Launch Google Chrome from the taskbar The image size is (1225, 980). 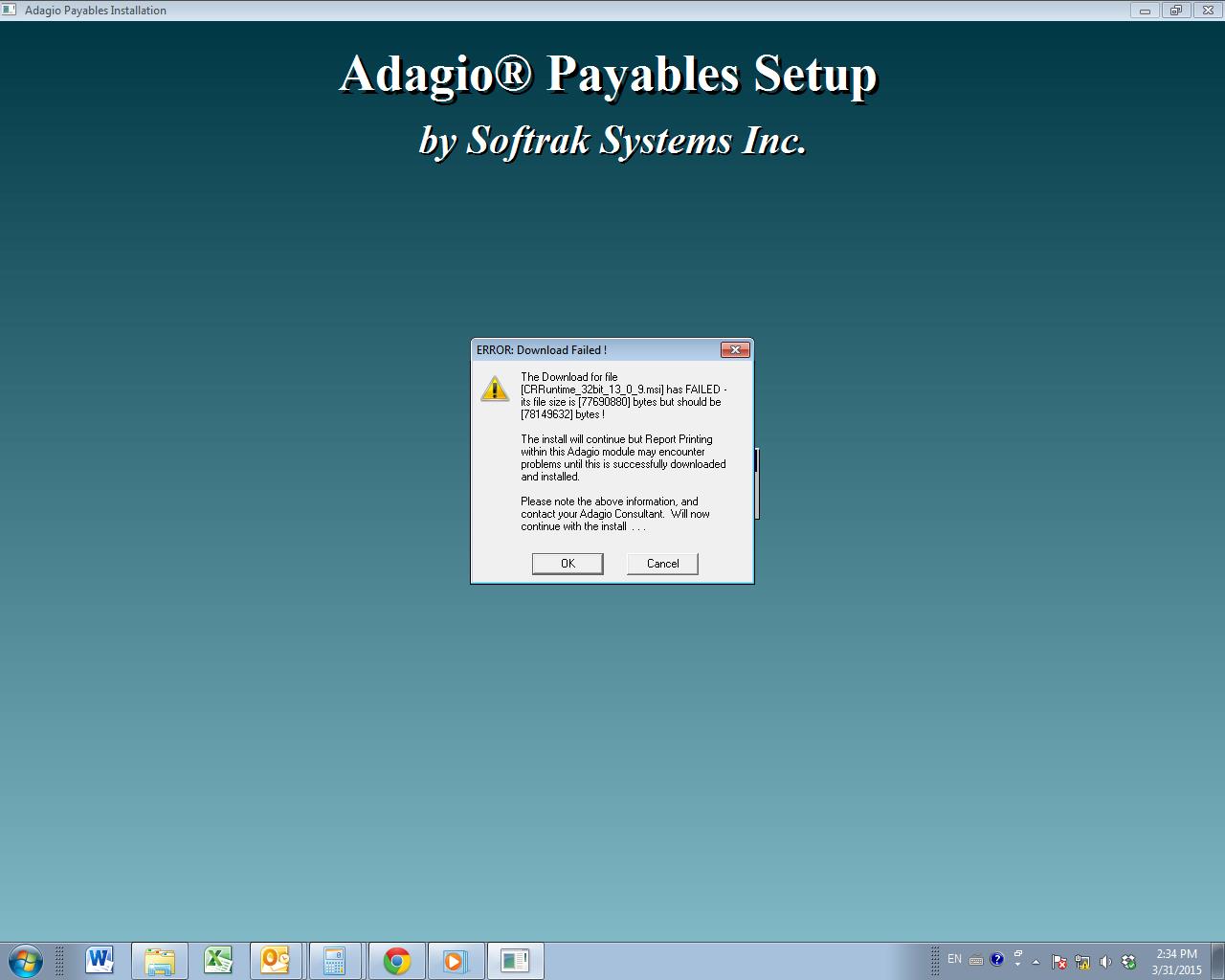pyautogui.click(x=396, y=960)
